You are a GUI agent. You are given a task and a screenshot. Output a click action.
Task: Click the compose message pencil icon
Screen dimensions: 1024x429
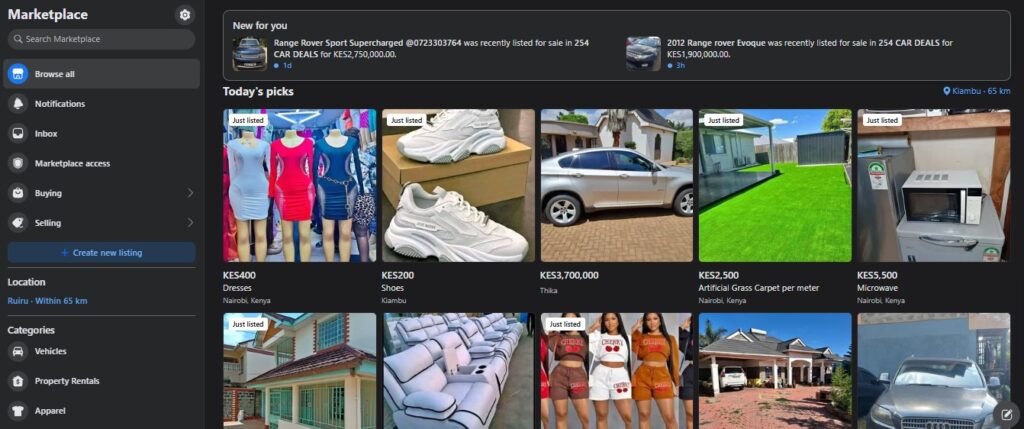point(1006,413)
